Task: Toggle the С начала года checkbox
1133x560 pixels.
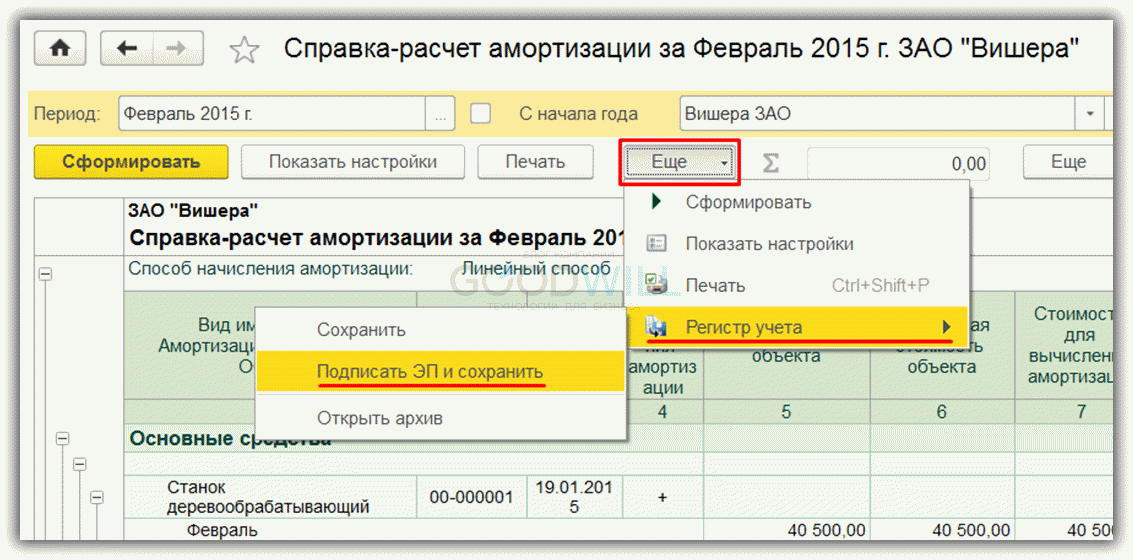Action: 481,114
